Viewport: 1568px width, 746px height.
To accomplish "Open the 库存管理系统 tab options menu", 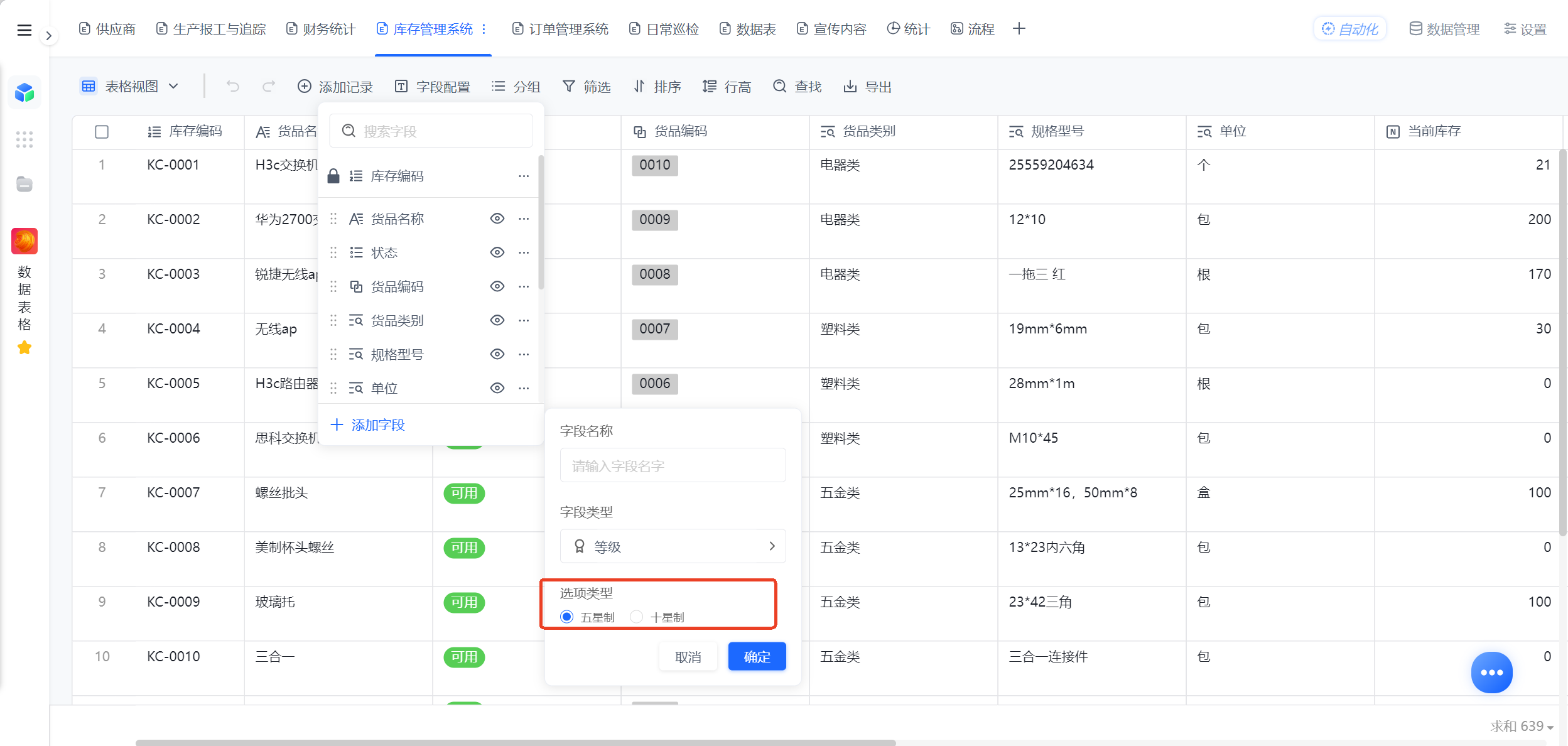I will coord(484,29).
